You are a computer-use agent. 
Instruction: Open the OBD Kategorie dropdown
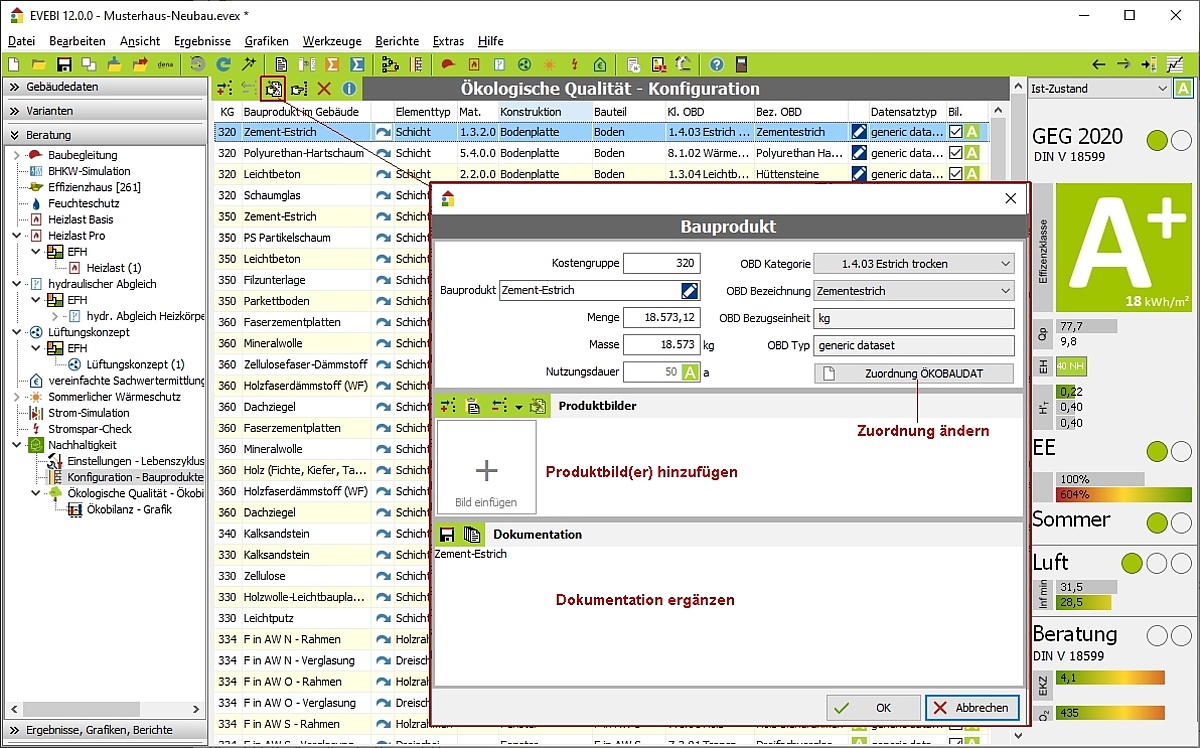pyautogui.click(x=914, y=264)
